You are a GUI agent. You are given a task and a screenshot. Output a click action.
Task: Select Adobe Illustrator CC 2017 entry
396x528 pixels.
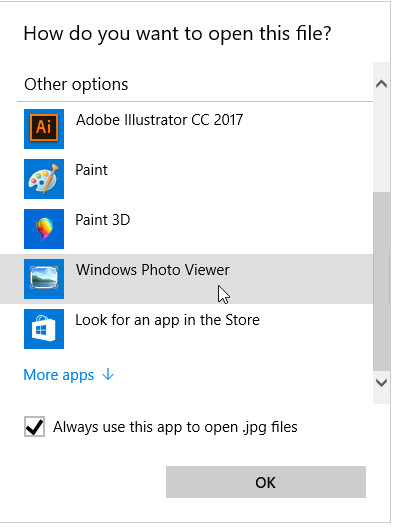coord(187,129)
